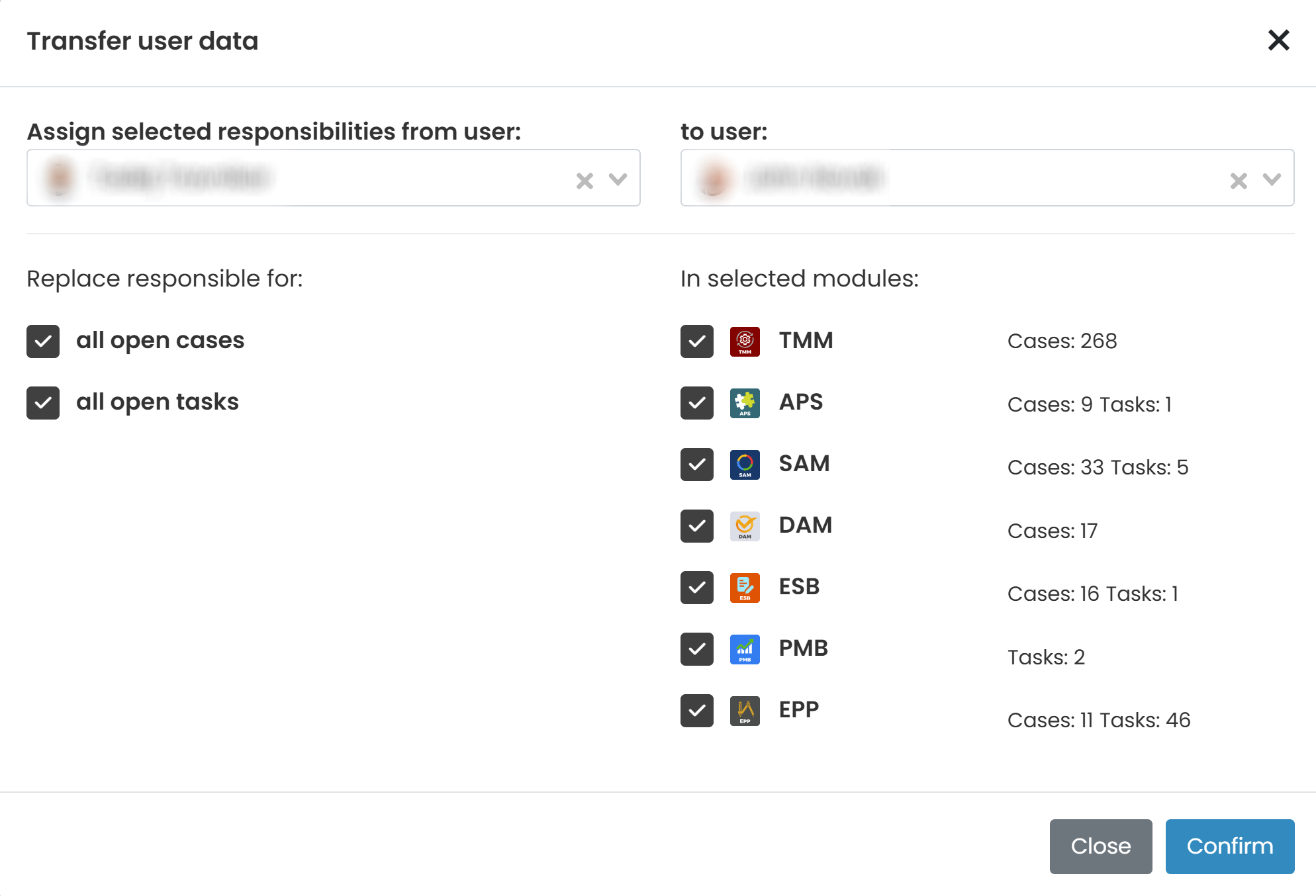The image size is (1316, 896).
Task: Uncheck 'all open tasks' checkbox
Action: [43, 403]
